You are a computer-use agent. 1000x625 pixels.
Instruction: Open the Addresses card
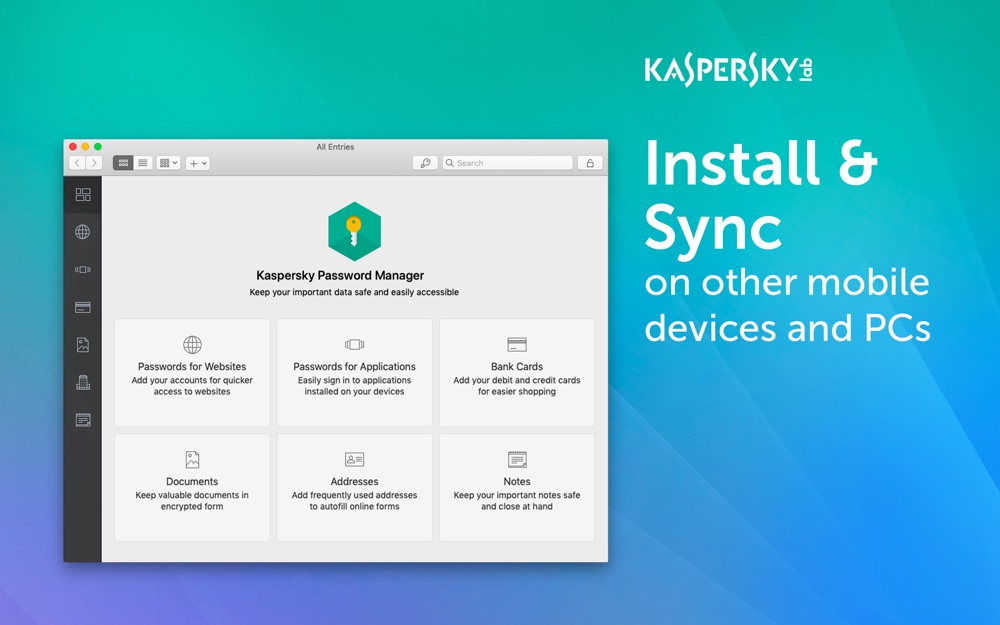tap(355, 488)
